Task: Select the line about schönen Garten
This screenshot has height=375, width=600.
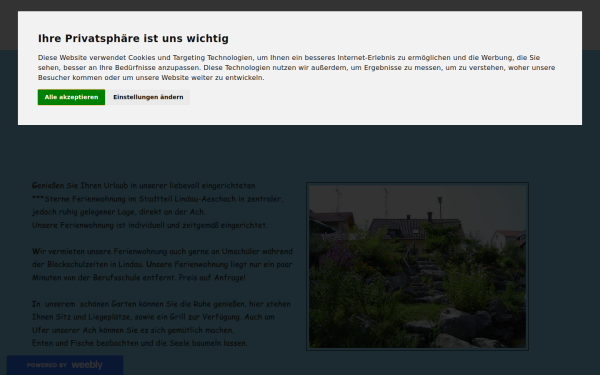Action: pyautogui.click(x=161, y=304)
